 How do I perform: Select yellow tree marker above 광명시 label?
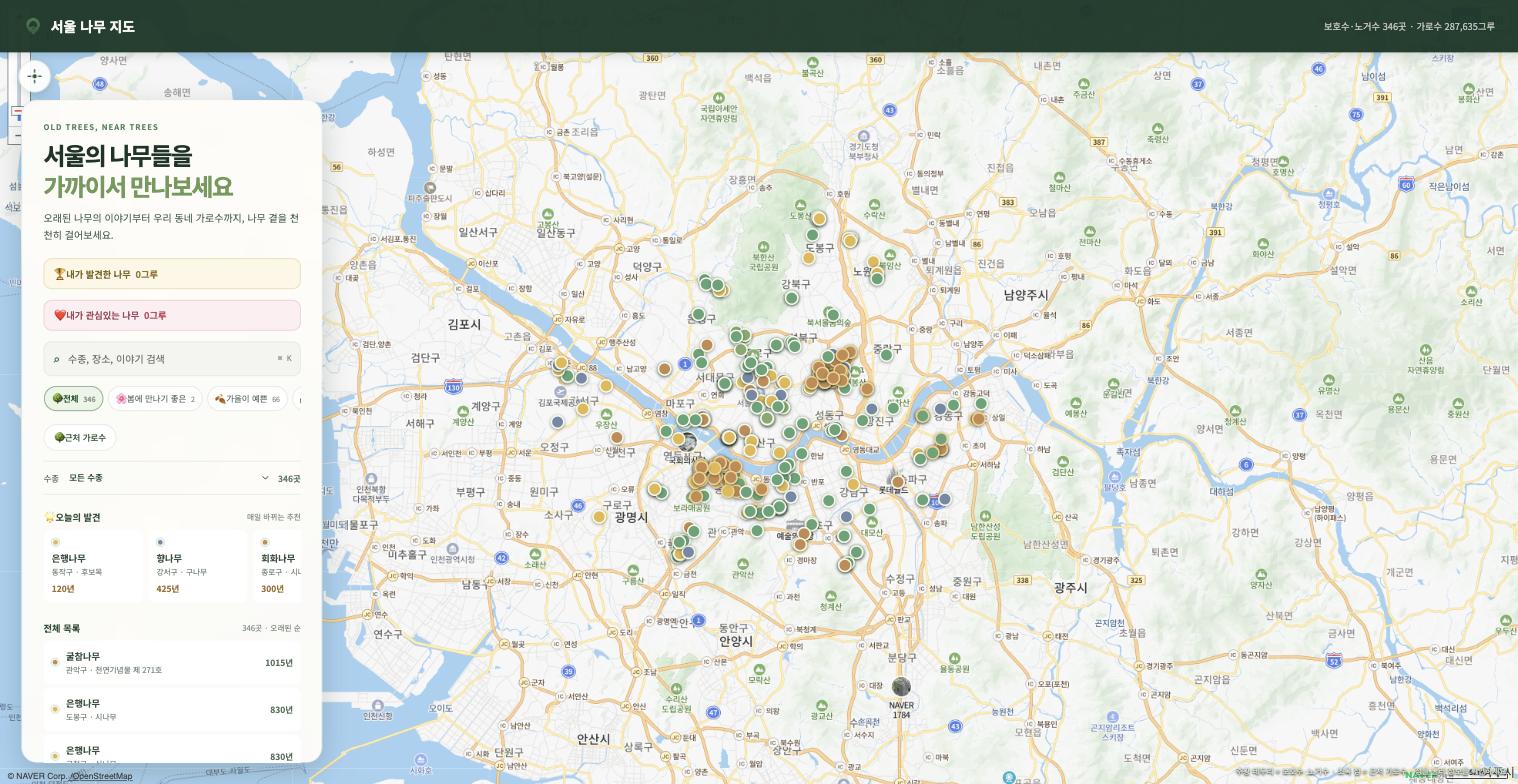tap(599, 517)
